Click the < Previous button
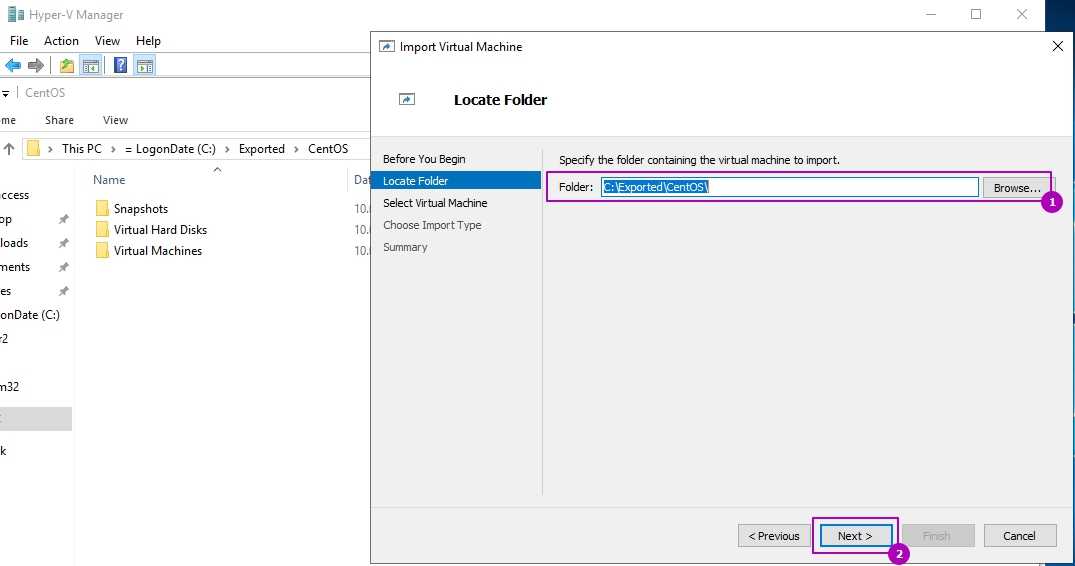Viewport: 1075px width, 566px height. tap(775, 536)
